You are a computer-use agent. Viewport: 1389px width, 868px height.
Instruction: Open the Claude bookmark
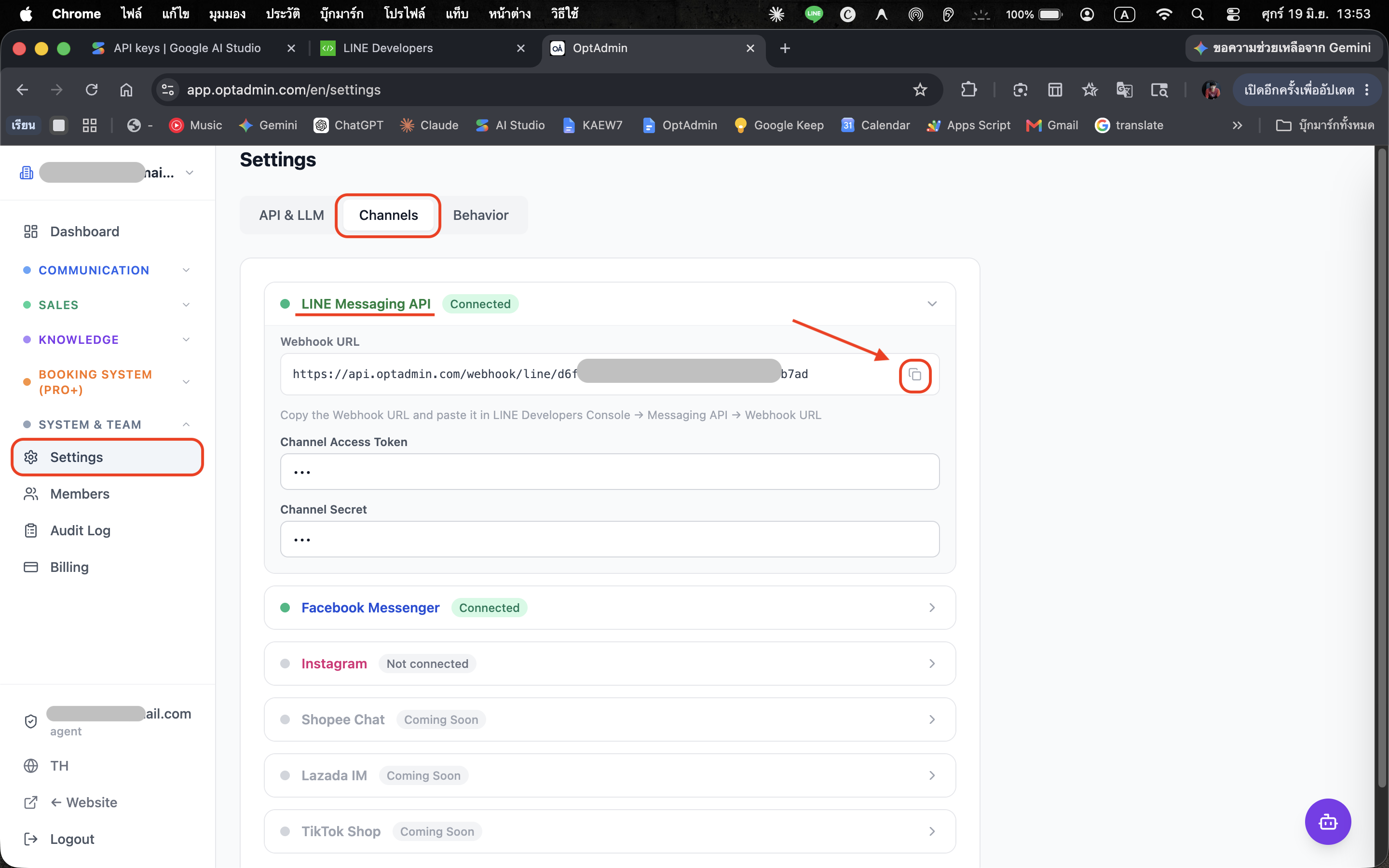(x=429, y=125)
